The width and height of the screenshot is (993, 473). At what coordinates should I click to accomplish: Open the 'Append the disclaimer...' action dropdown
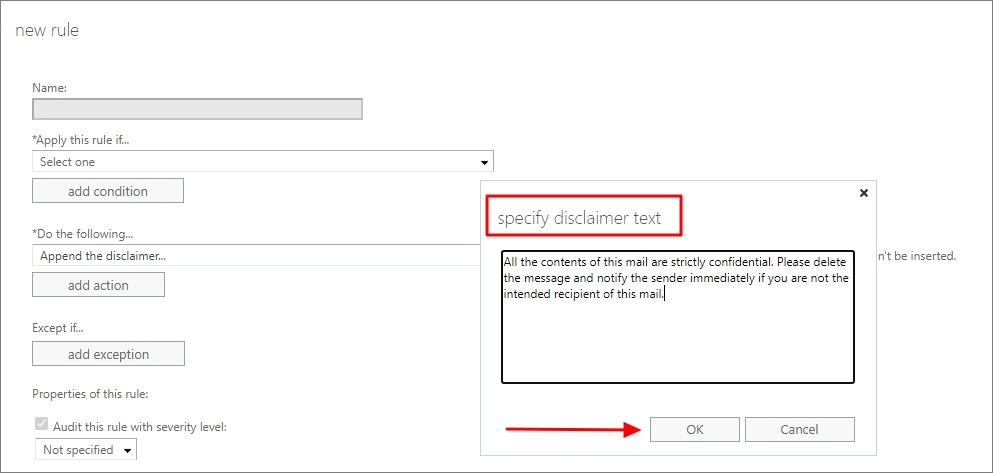[x=256, y=255]
